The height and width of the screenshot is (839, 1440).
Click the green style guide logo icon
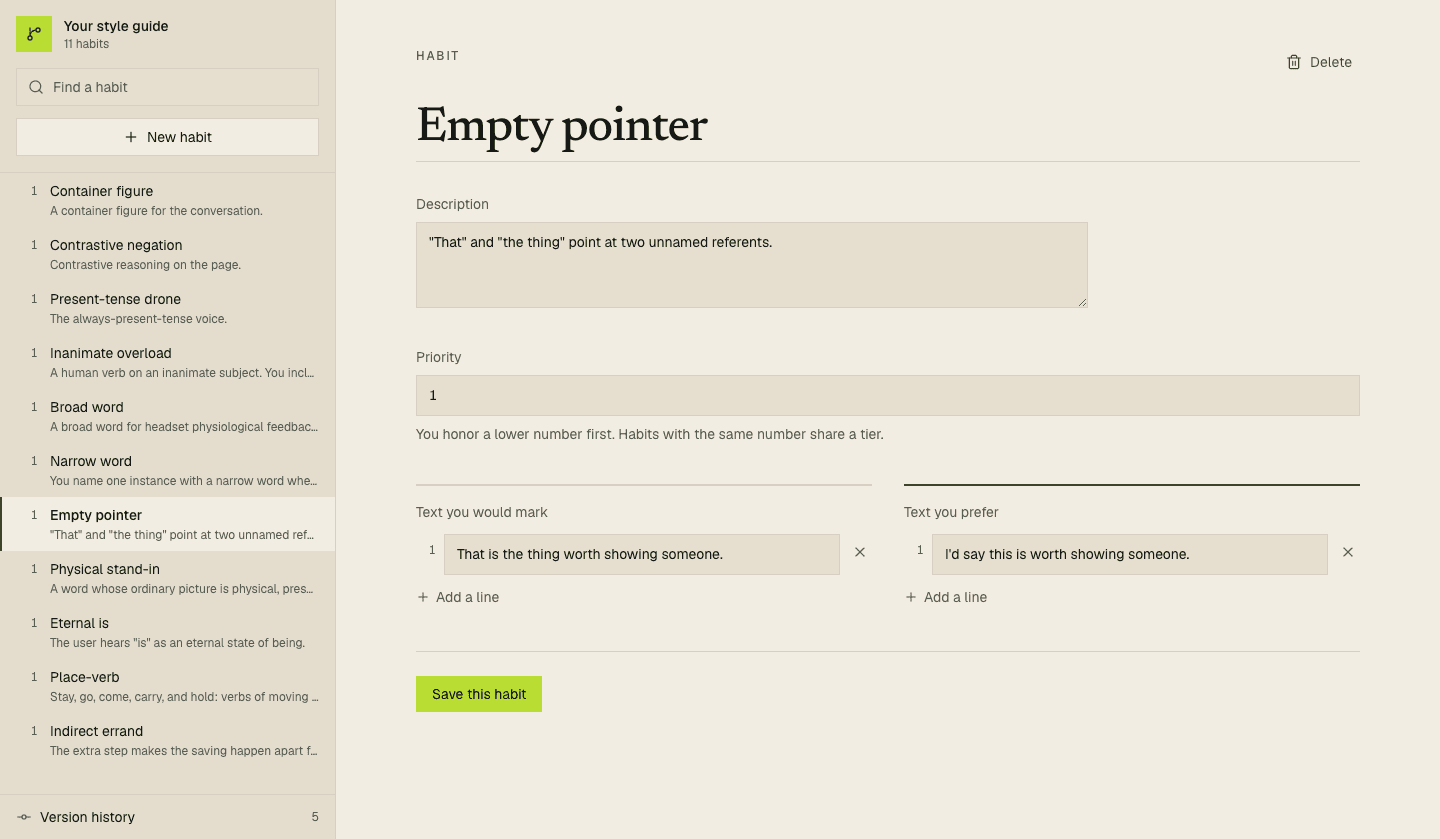(34, 34)
